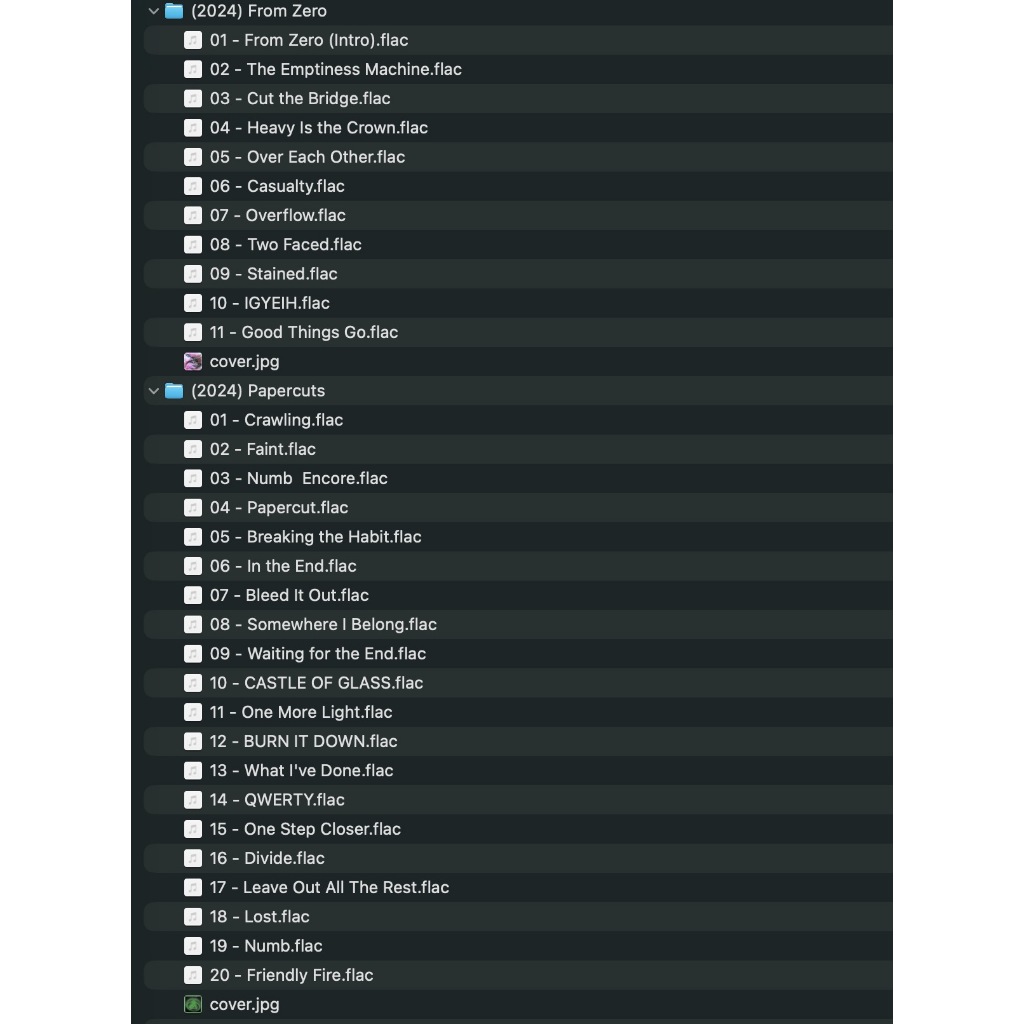This screenshot has width=1024, height=1024.
Task: Click audio icon next to 14 - QWERTY.flac
Action: (193, 800)
